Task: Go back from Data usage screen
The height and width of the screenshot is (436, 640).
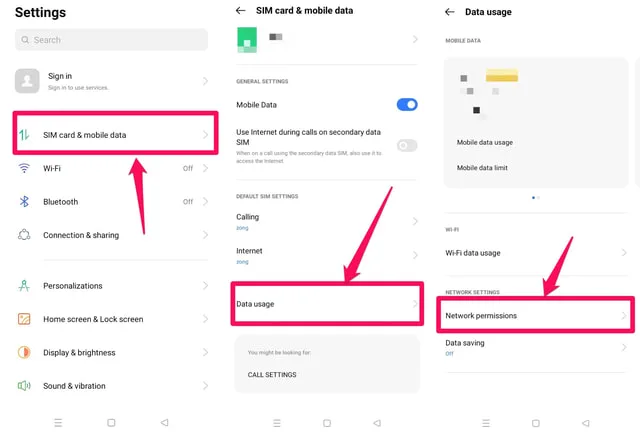Action: click(449, 12)
